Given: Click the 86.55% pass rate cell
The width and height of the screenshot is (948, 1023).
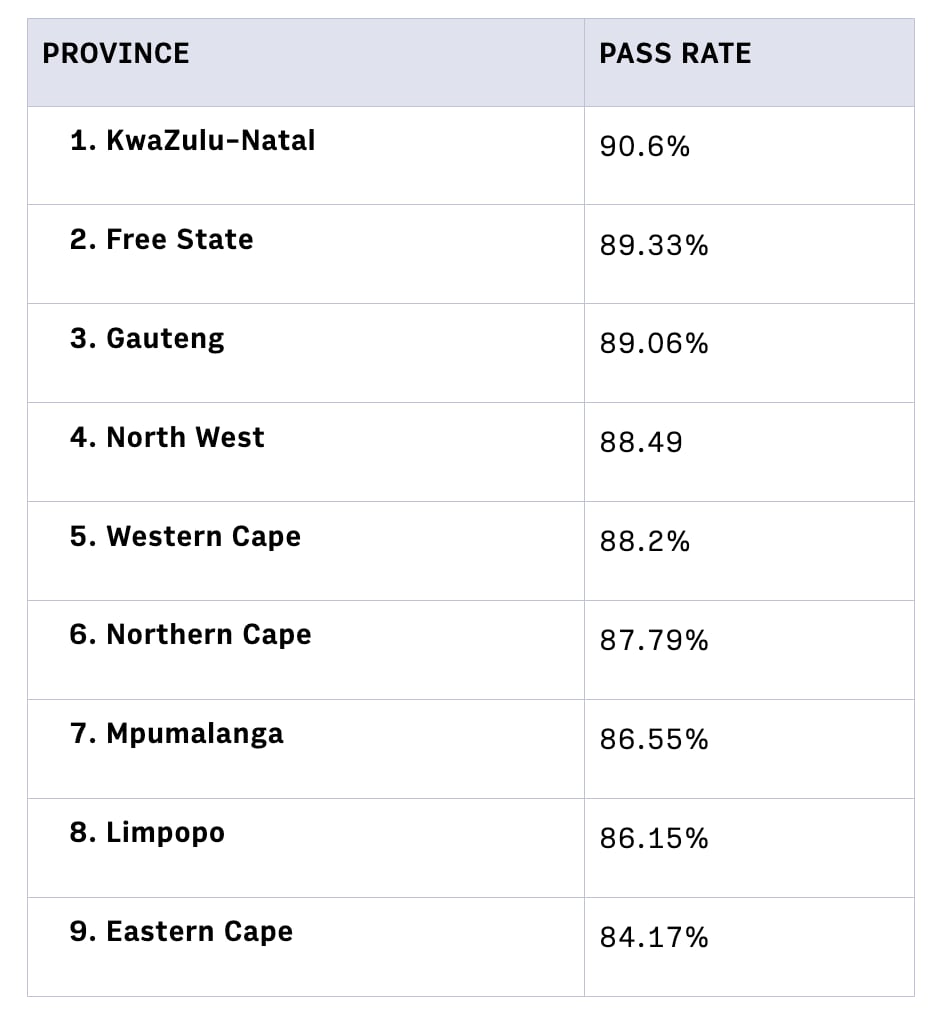Looking at the screenshot, I should [654, 740].
